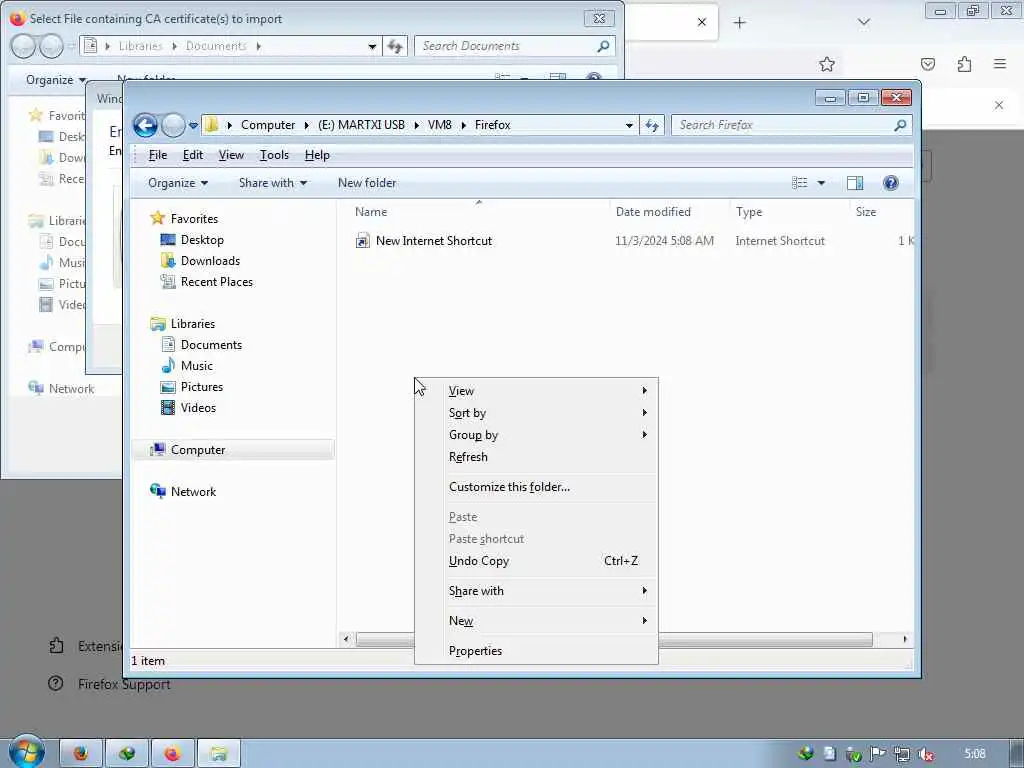The width and height of the screenshot is (1024, 768).
Task: Open a new Firefox tab with plus
Action: click(x=739, y=23)
